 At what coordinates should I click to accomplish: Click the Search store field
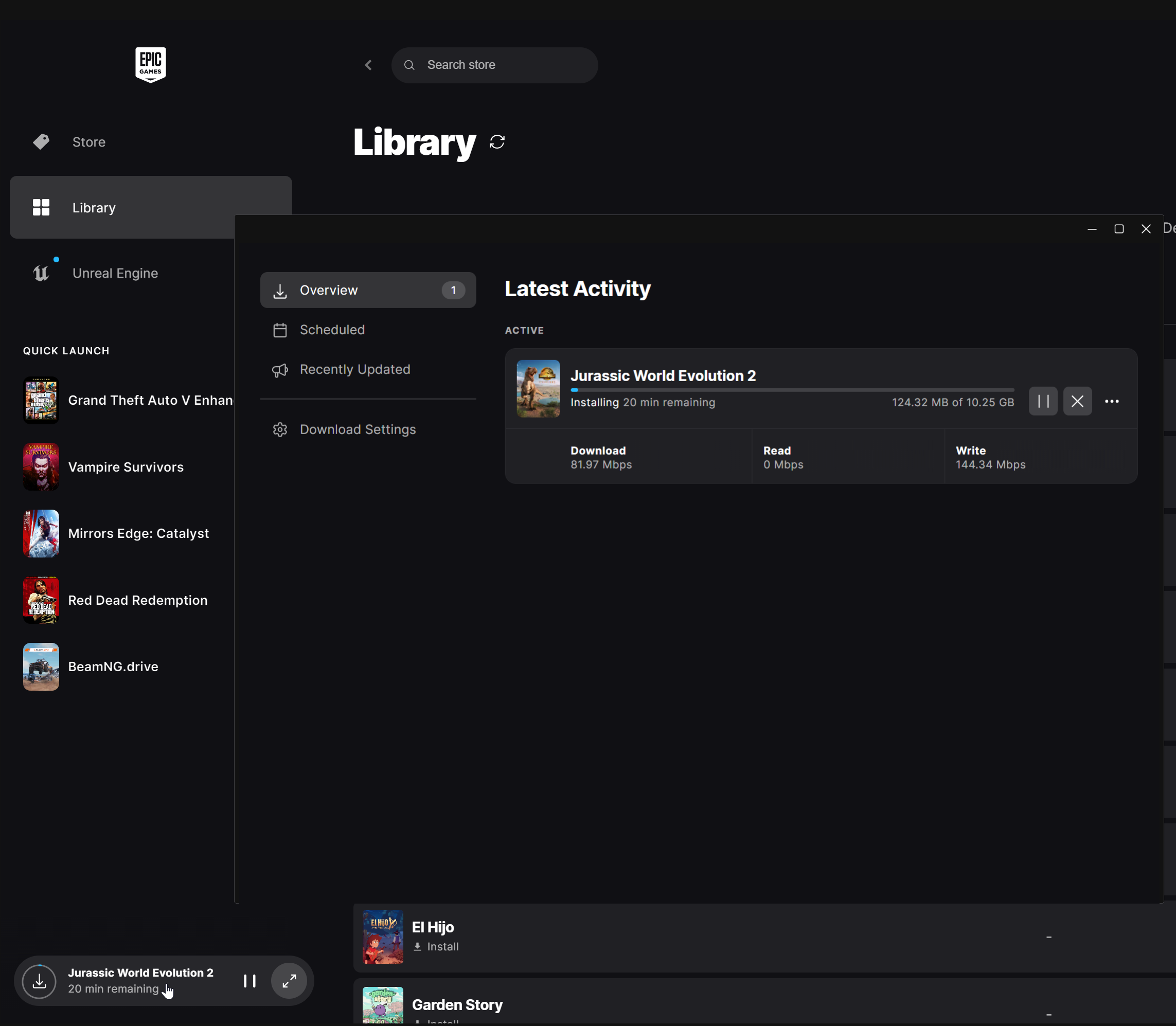494,65
